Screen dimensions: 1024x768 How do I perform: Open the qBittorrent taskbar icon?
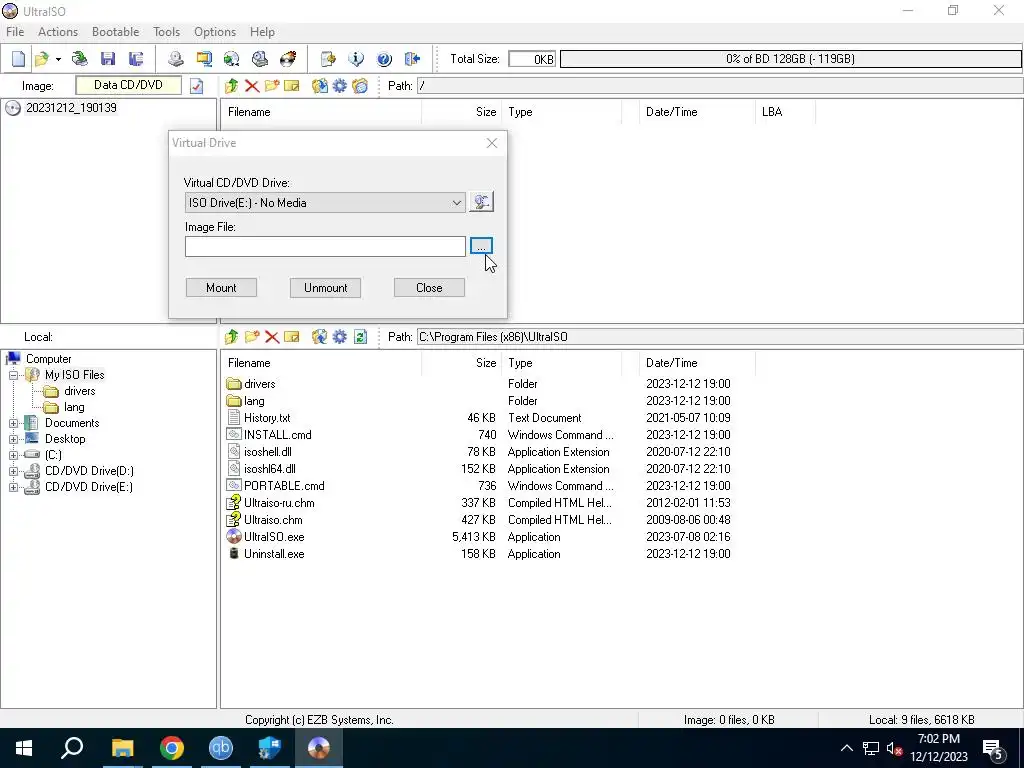(221, 748)
